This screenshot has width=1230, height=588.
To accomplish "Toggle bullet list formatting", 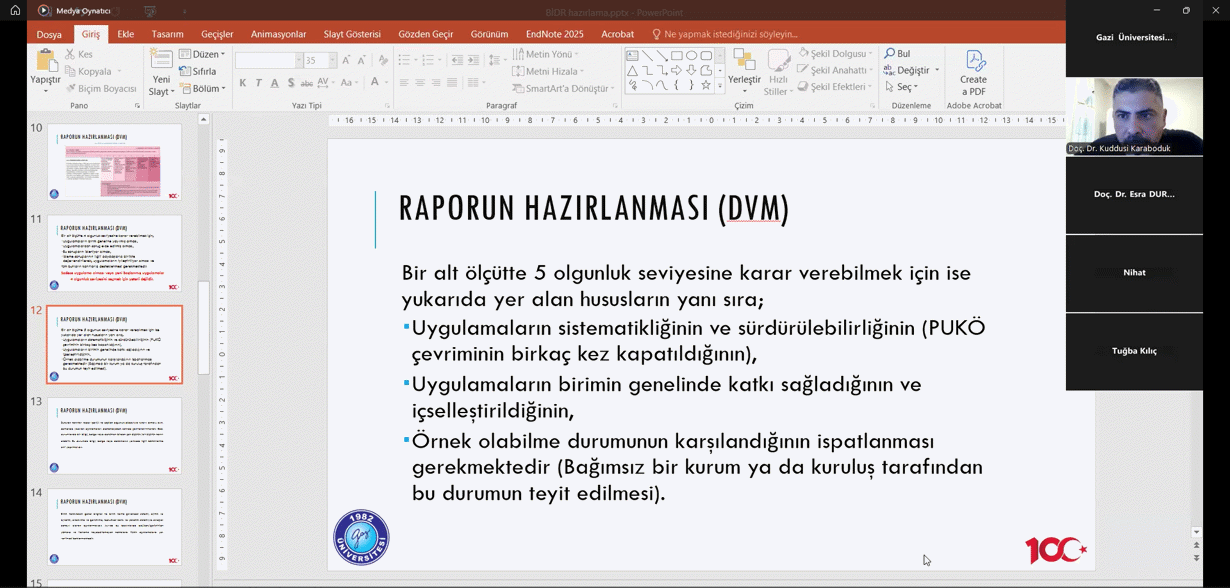I will [406, 58].
